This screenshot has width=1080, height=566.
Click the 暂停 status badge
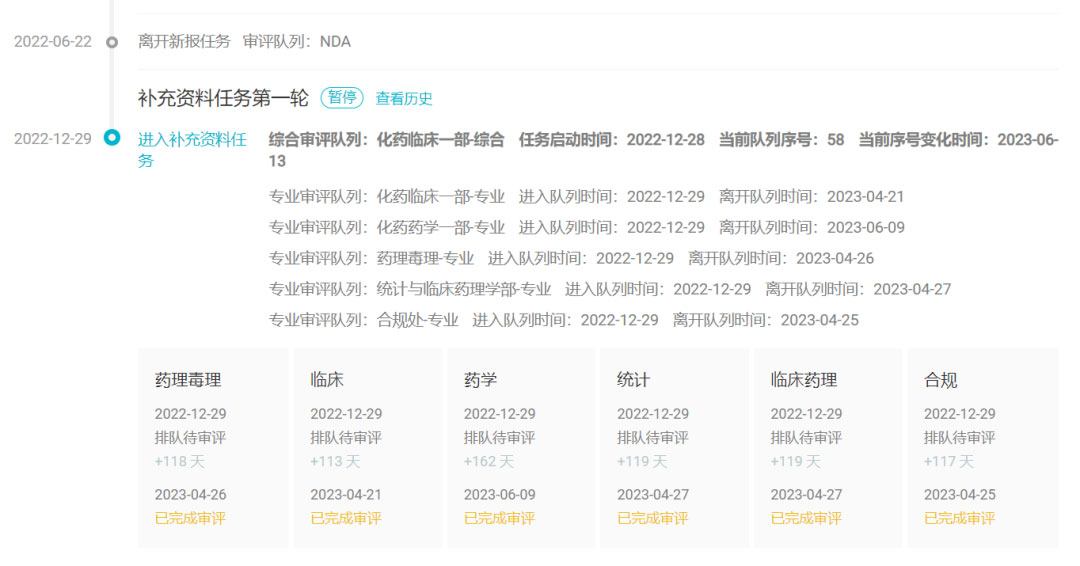click(342, 97)
